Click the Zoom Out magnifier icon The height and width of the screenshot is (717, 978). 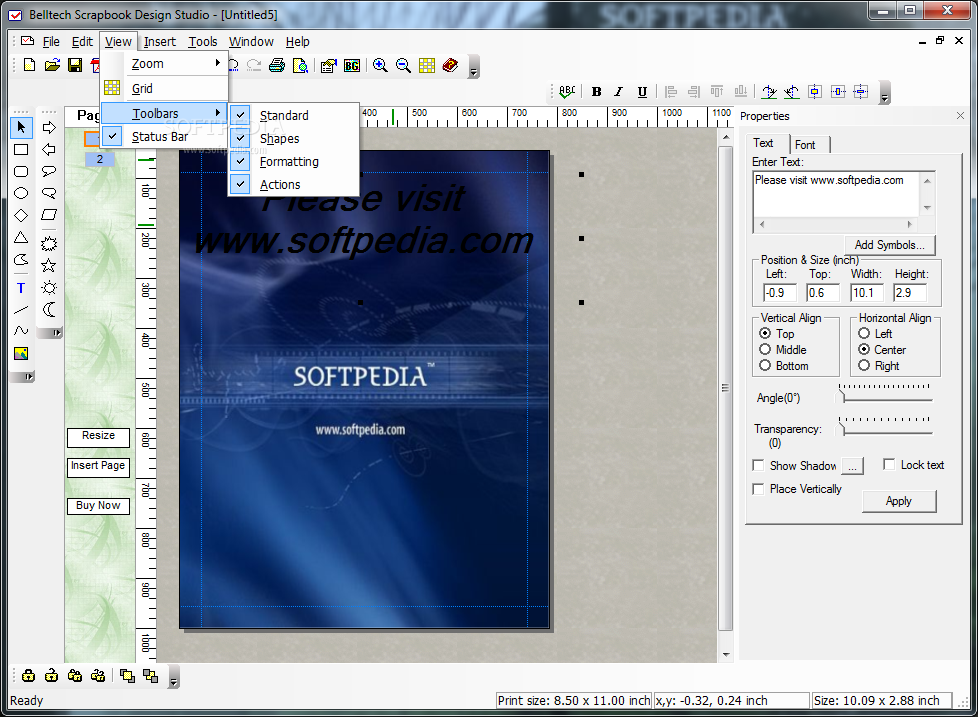(404, 65)
